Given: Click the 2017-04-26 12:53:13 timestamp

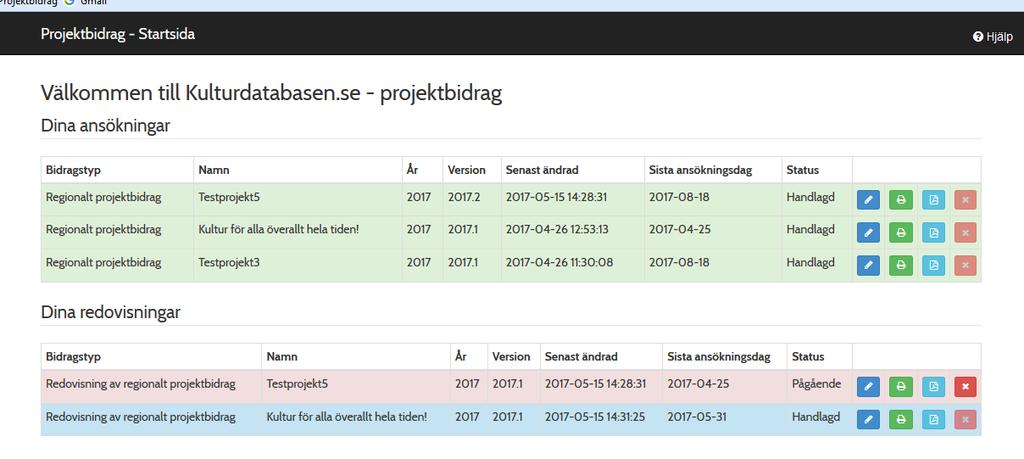Looking at the screenshot, I should point(557,230).
